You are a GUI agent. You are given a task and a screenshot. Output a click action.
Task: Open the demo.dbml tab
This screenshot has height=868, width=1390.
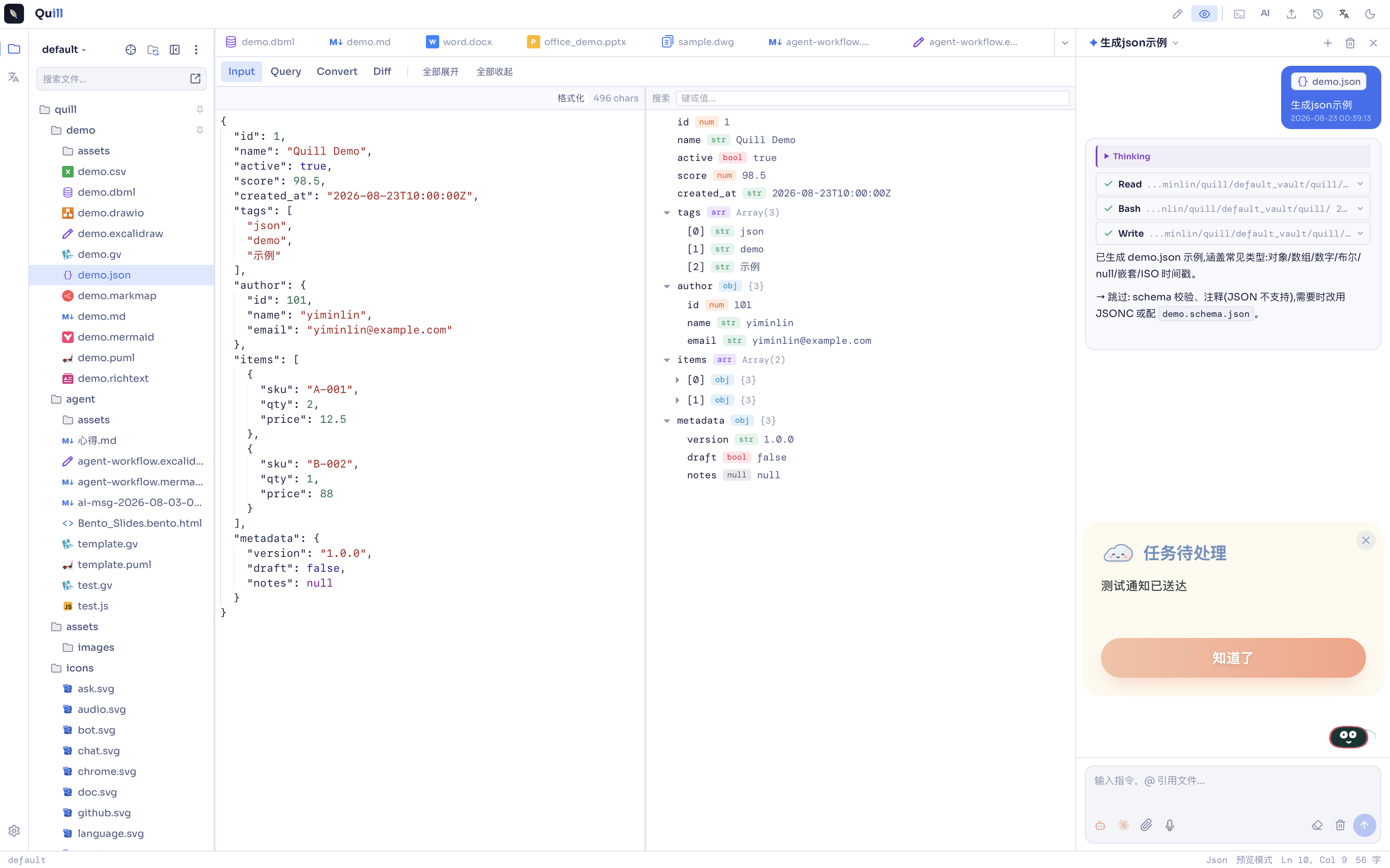pyautogui.click(x=260, y=42)
